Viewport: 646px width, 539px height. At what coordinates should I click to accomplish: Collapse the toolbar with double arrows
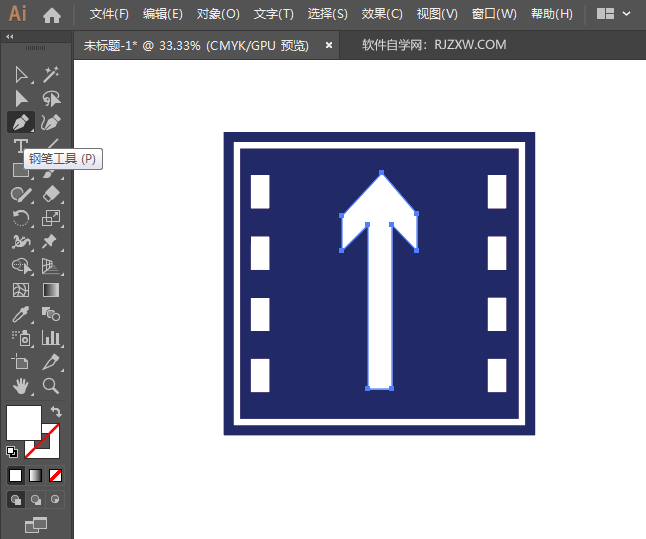(x=10, y=37)
